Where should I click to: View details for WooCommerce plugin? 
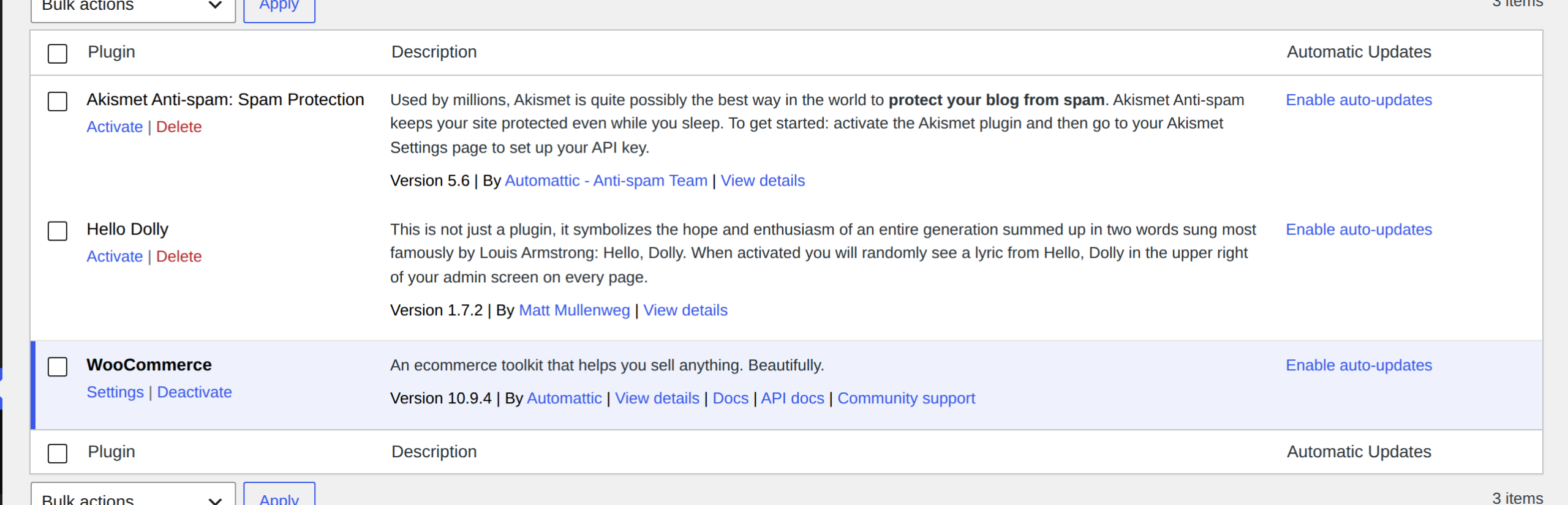click(x=657, y=398)
